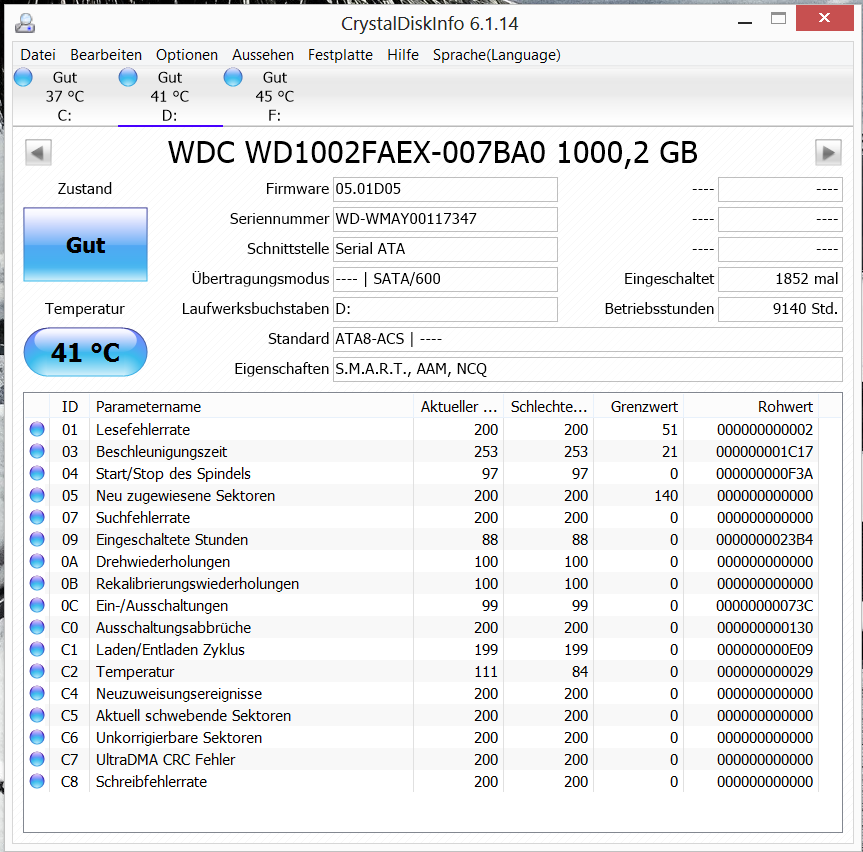
Task: Open the Optionen menu
Action: click(x=187, y=55)
